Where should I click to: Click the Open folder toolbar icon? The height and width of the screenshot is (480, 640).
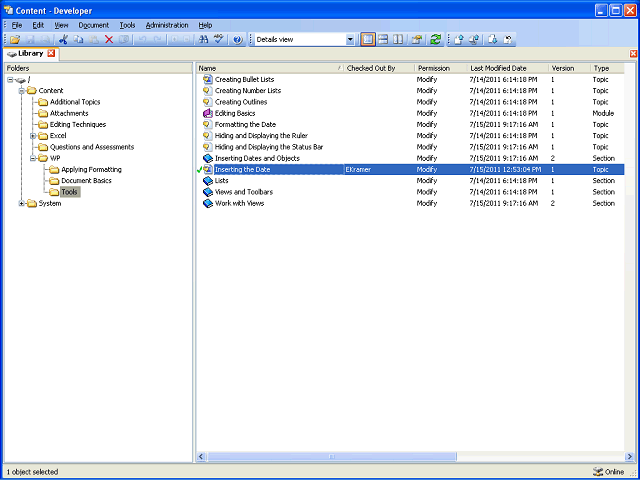(x=15, y=40)
